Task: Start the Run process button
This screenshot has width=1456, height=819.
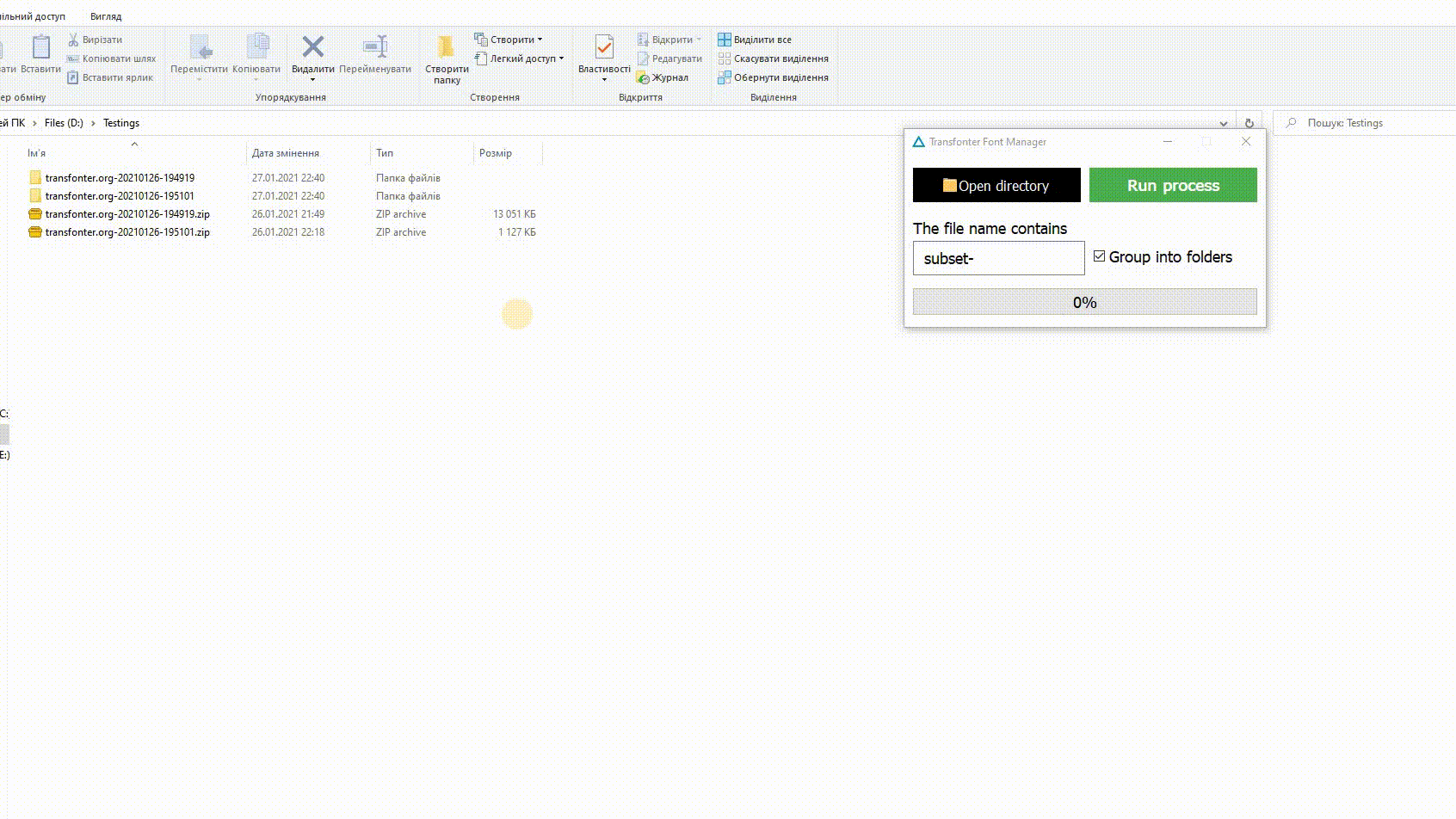Action: (1173, 185)
